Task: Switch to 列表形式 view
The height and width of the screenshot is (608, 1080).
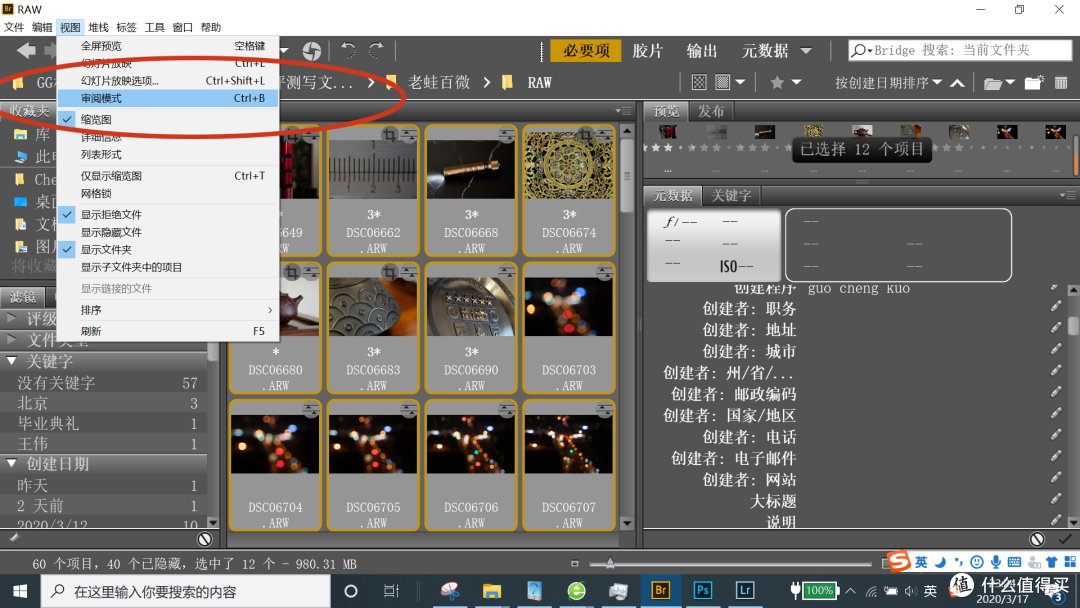Action: [168, 154]
